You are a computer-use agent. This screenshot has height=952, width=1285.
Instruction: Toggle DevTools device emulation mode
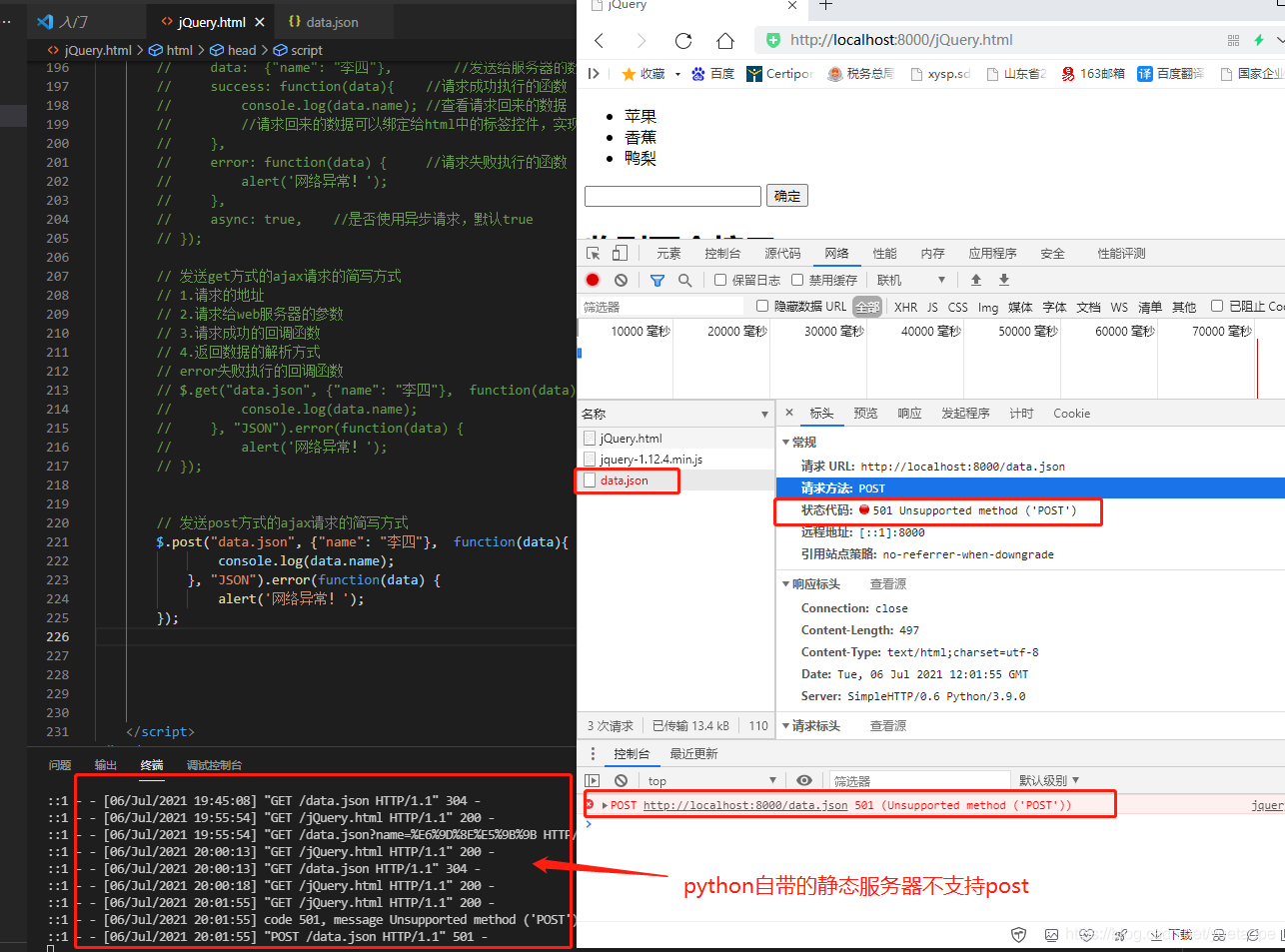tap(620, 254)
